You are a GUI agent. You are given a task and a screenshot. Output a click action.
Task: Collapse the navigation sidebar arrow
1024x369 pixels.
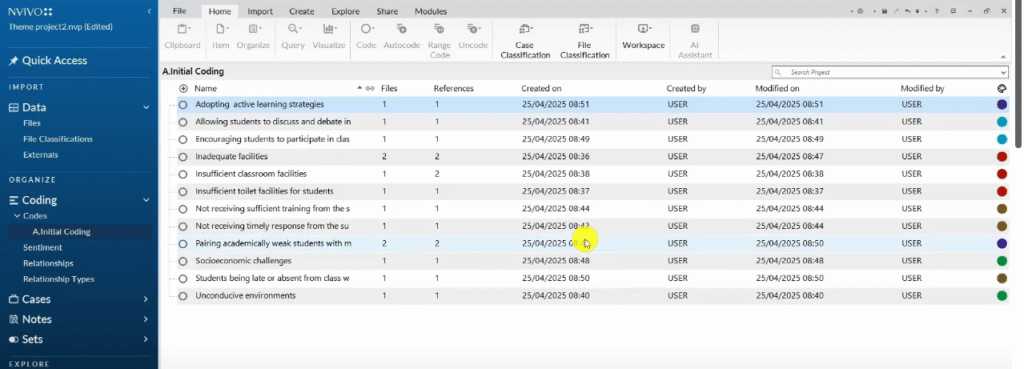pyautogui.click(x=149, y=11)
